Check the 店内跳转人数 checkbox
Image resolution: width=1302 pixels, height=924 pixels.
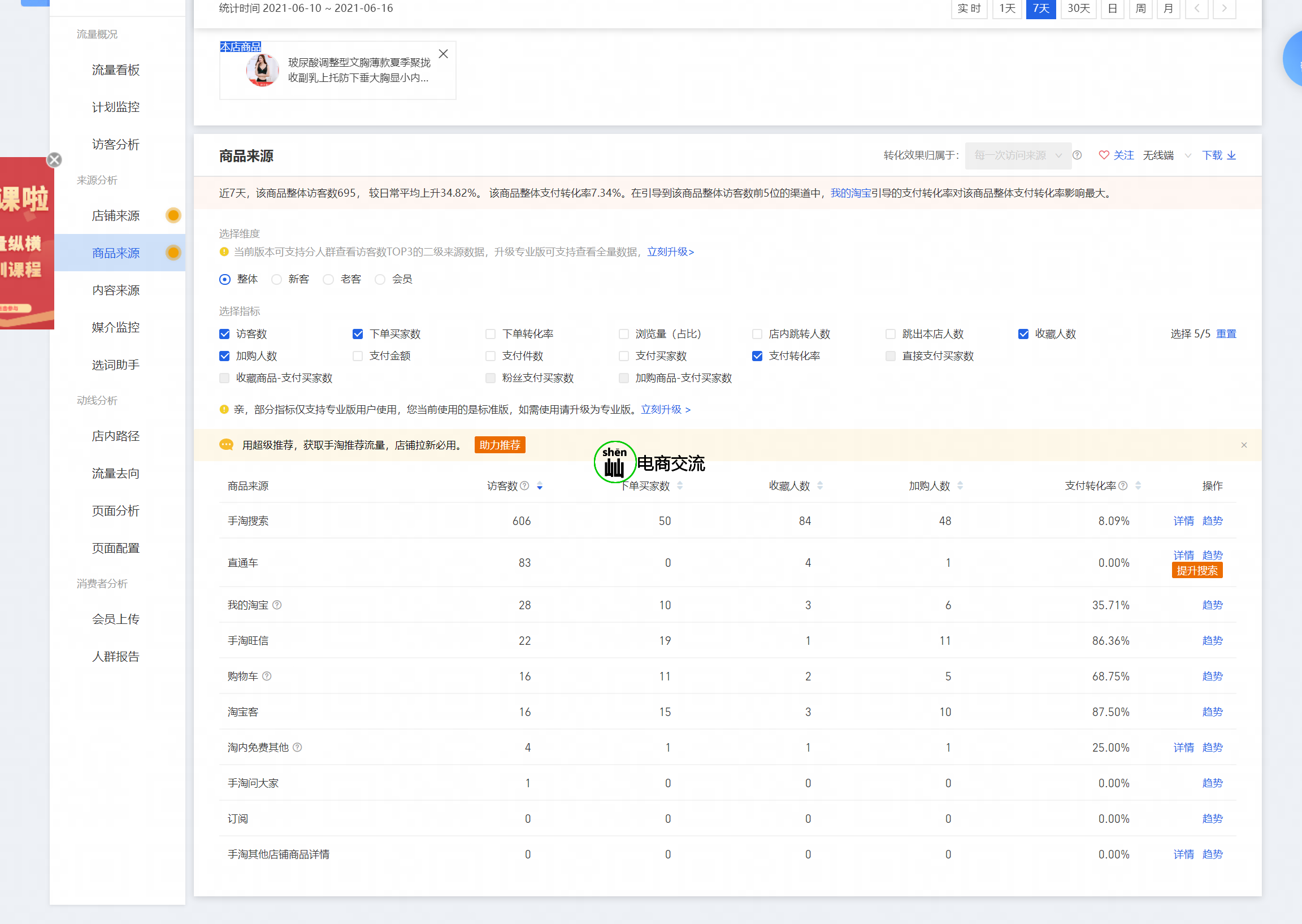(757, 334)
